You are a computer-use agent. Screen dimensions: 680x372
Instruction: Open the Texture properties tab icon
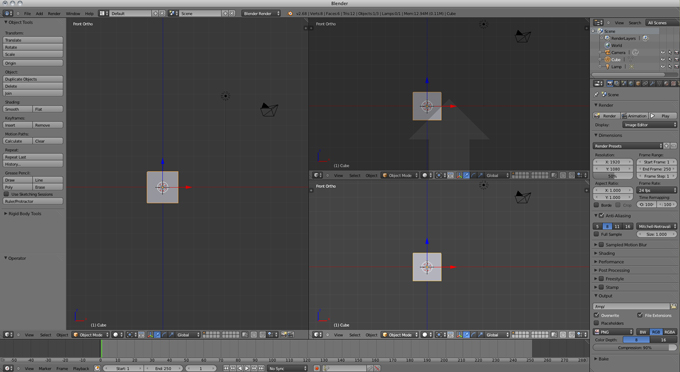pyautogui.click(x=673, y=83)
